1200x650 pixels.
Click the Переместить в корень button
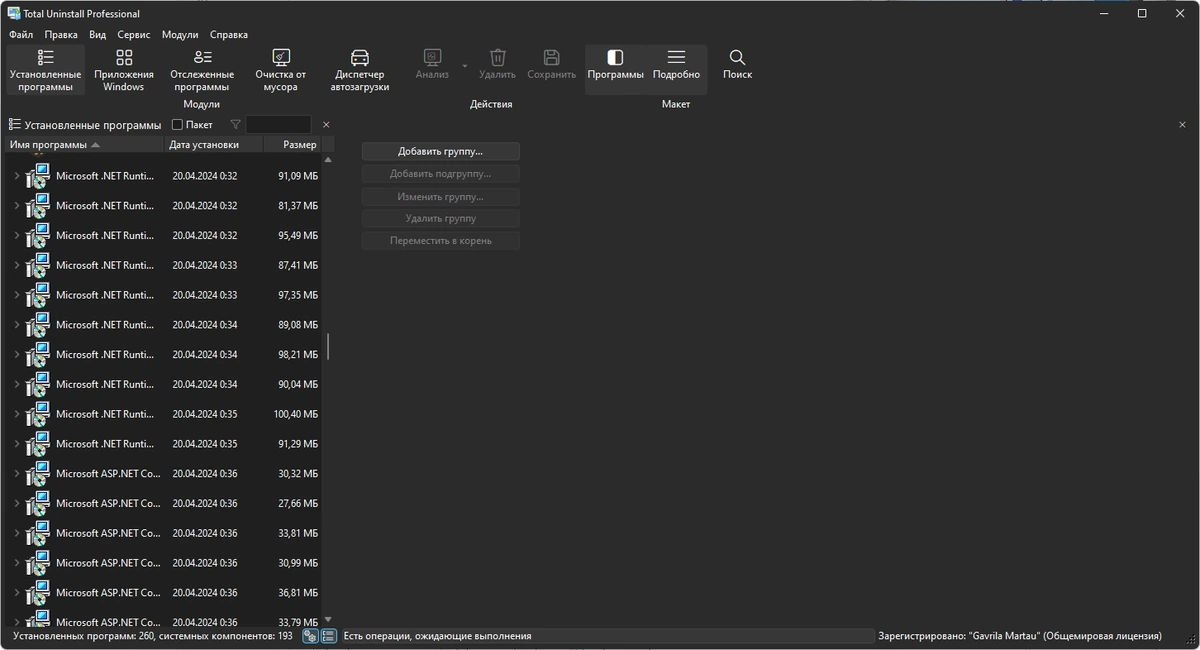tap(440, 241)
